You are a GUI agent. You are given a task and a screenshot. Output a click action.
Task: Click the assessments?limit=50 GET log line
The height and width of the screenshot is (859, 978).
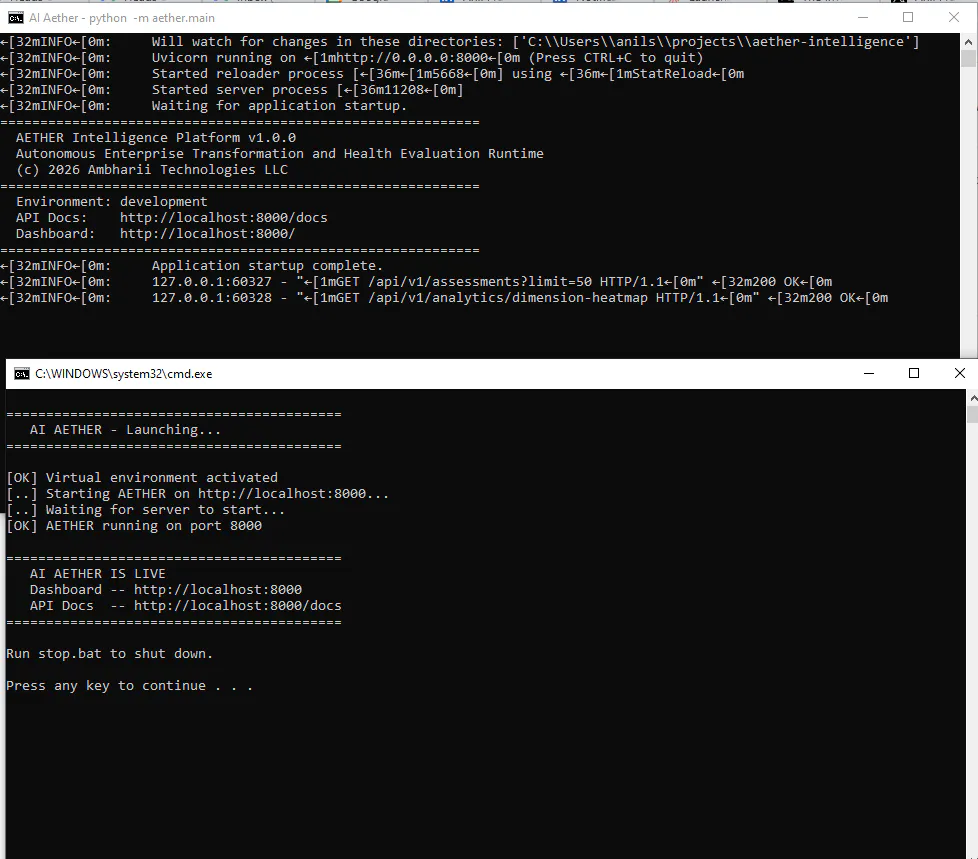[x=416, y=282]
